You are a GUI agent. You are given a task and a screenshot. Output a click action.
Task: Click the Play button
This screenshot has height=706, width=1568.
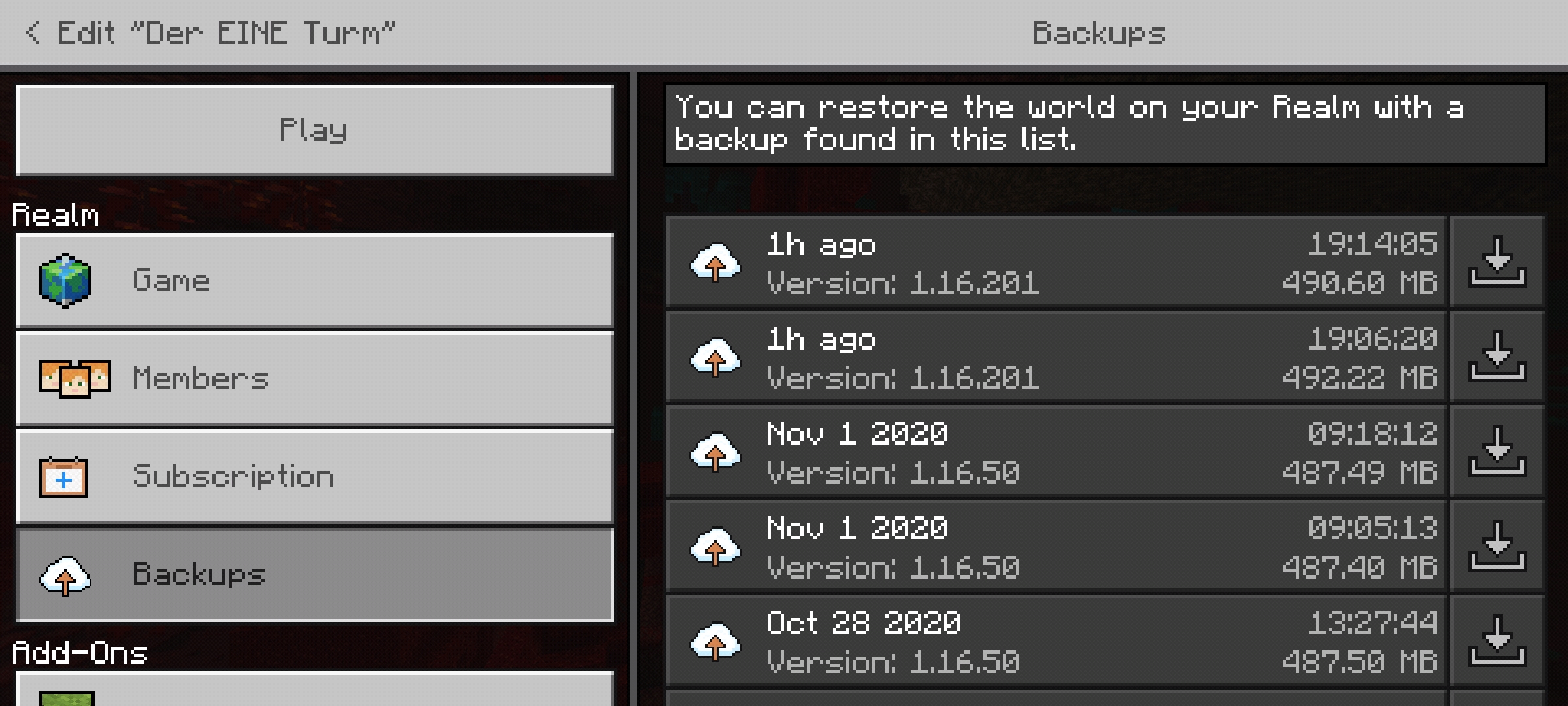tap(315, 130)
